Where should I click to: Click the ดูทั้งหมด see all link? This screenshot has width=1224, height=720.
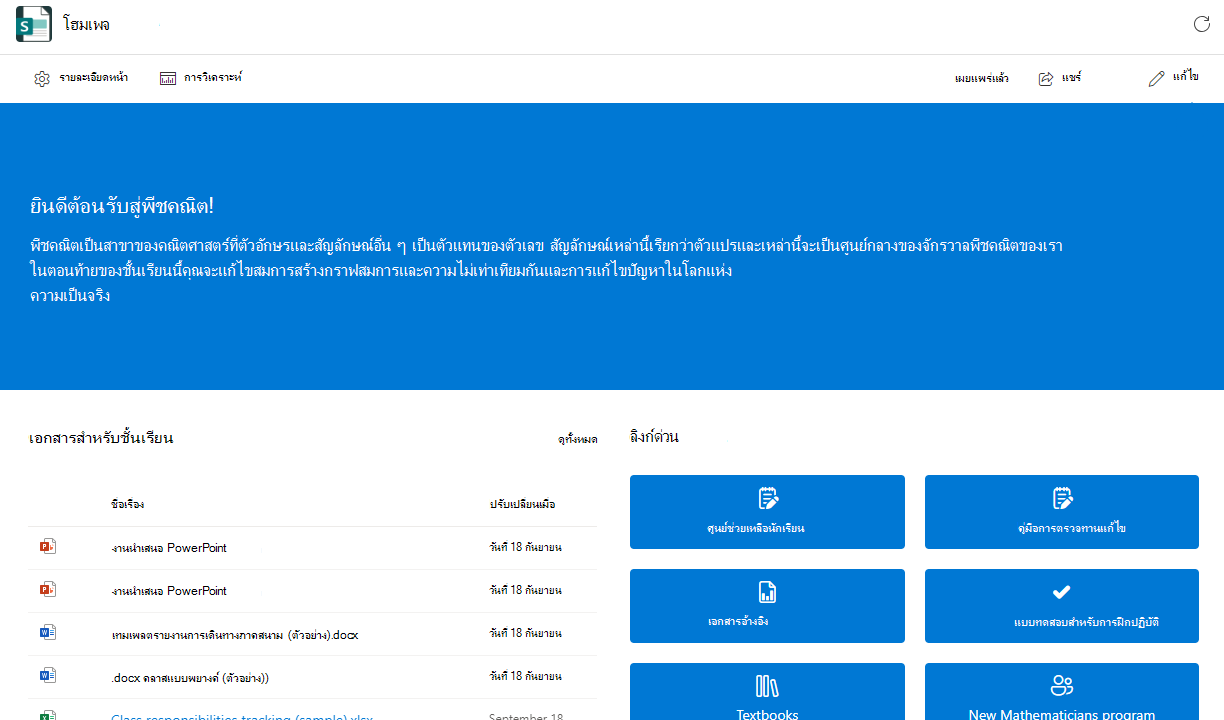coord(578,439)
